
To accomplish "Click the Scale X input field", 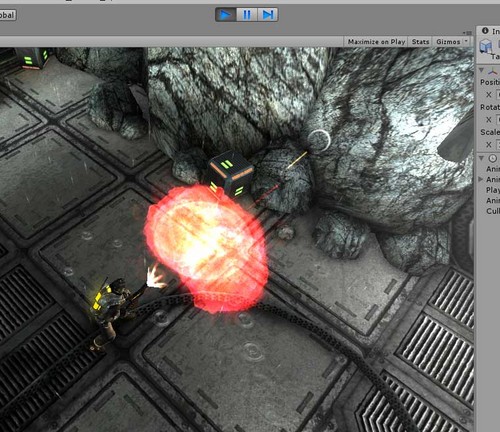I will click(498, 145).
